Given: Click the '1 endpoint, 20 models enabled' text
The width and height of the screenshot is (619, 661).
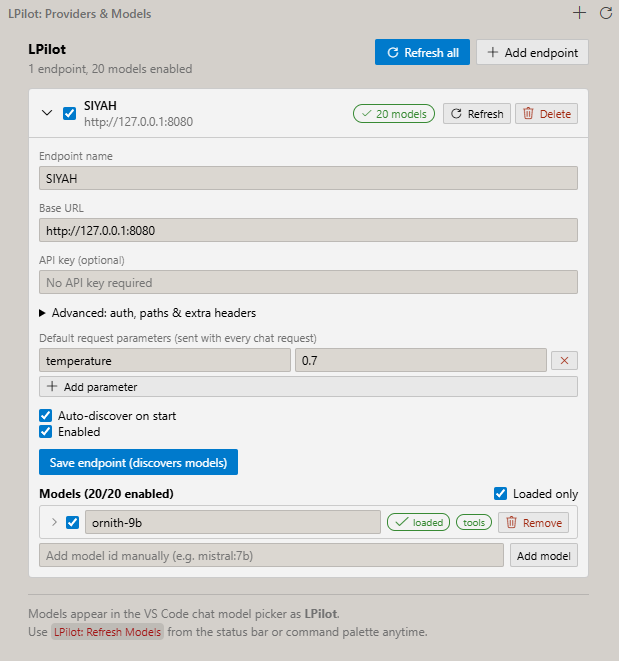Looking at the screenshot, I should click(110, 69).
